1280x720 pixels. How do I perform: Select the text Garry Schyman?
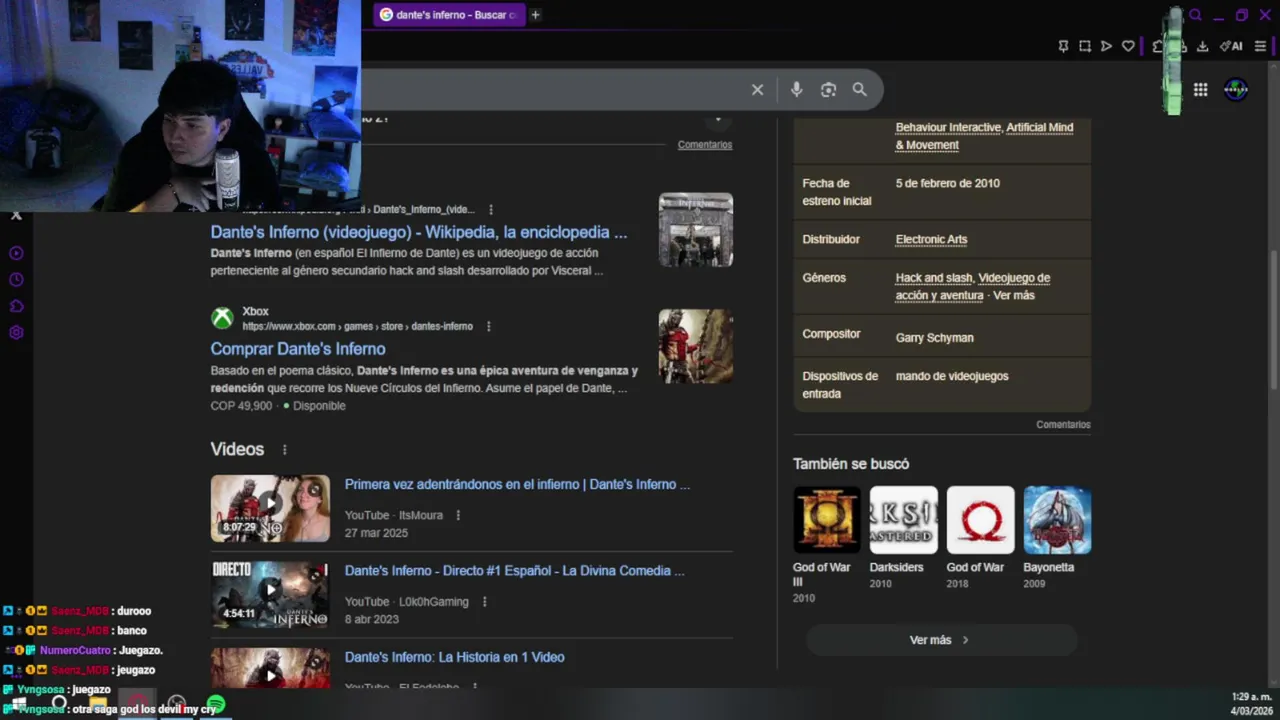click(934, 338)
